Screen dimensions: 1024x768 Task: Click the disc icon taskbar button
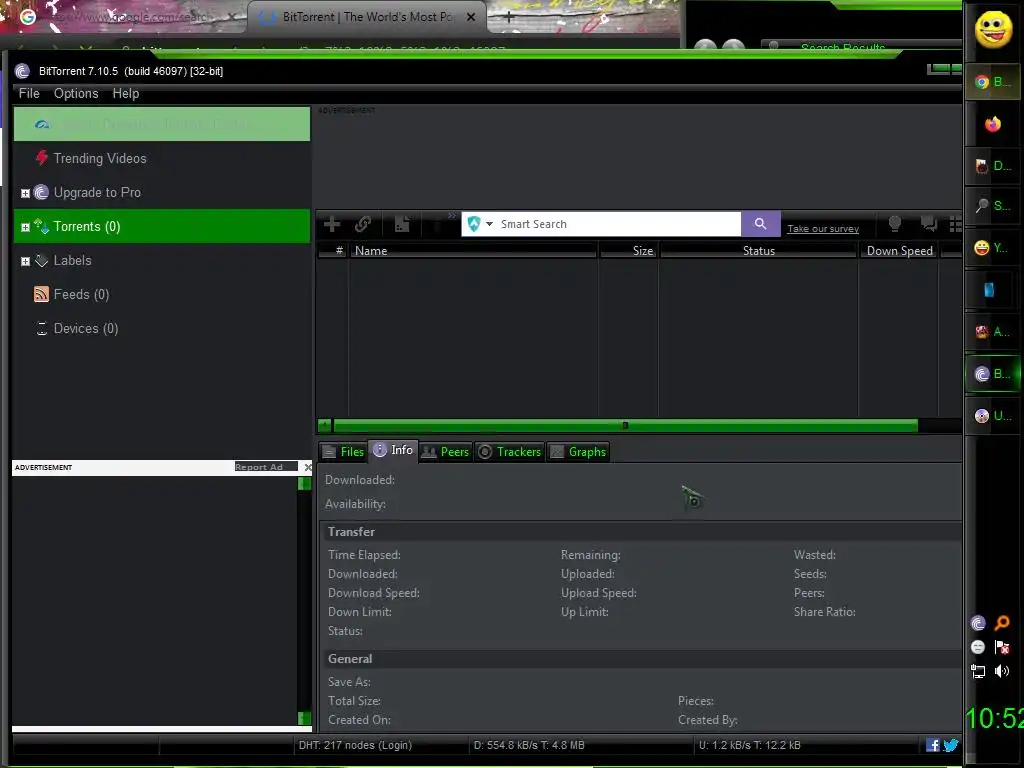993,415
